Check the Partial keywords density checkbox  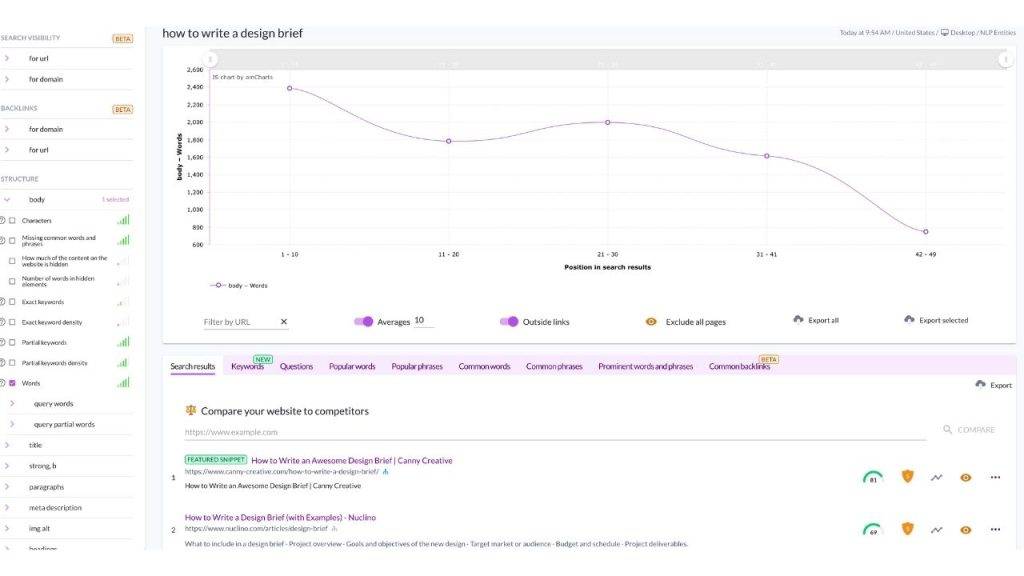tap(12, 362)
